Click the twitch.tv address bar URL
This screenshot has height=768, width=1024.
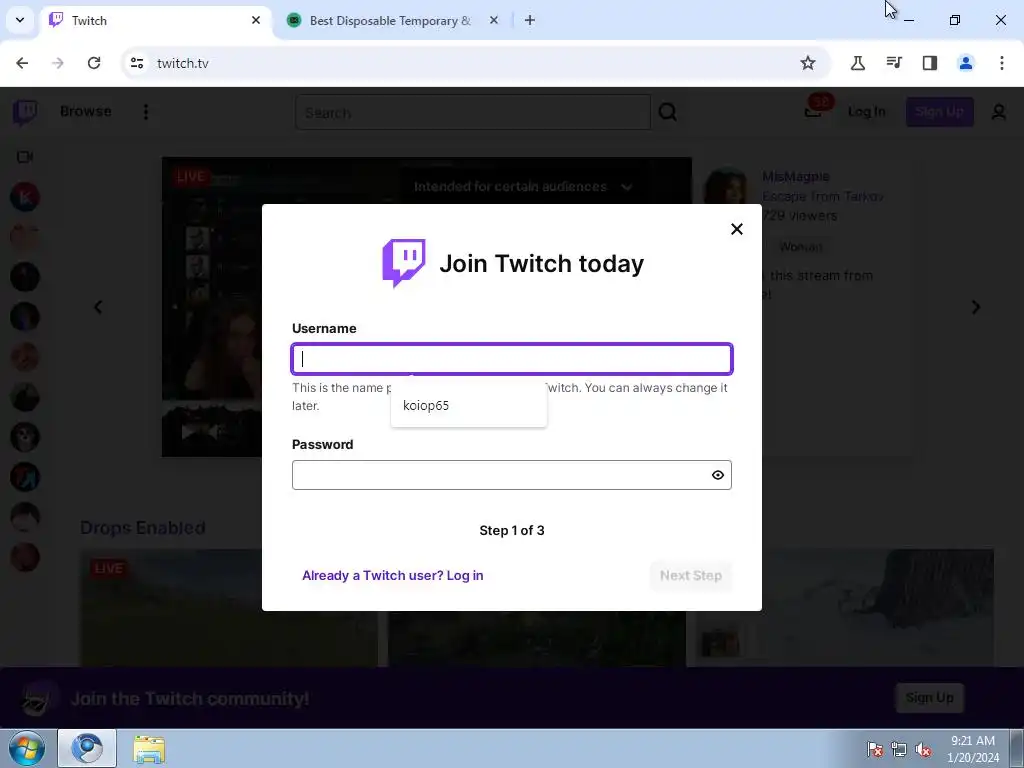(x=183, y=63)
